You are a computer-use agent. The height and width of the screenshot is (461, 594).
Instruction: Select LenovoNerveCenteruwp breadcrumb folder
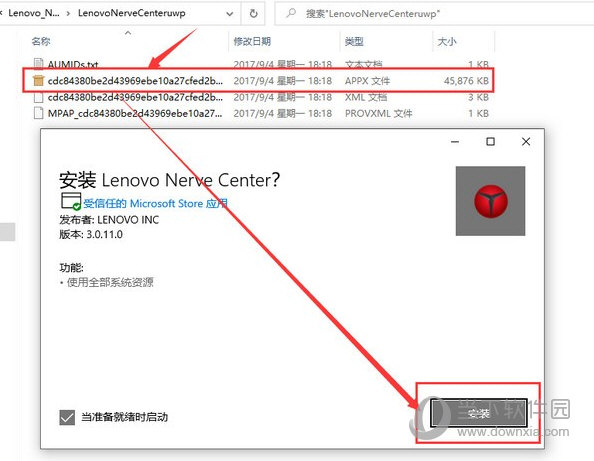[131, 13]
